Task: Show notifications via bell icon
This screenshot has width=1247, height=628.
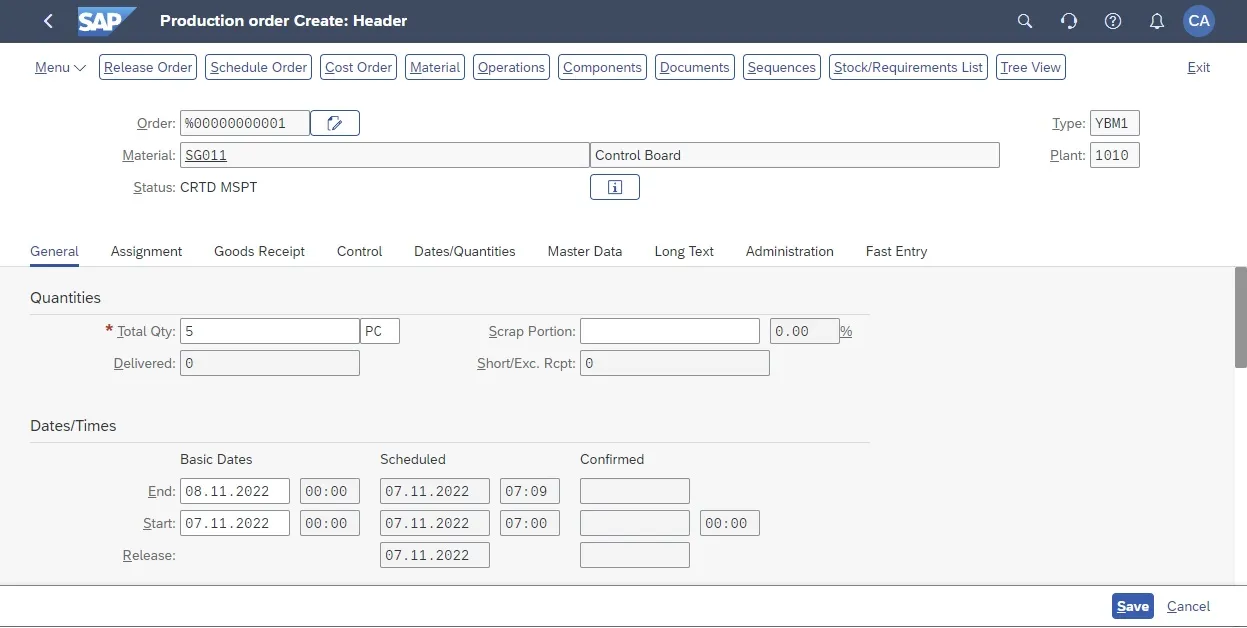Action: pyautogui.click(x=1156, y=21)
